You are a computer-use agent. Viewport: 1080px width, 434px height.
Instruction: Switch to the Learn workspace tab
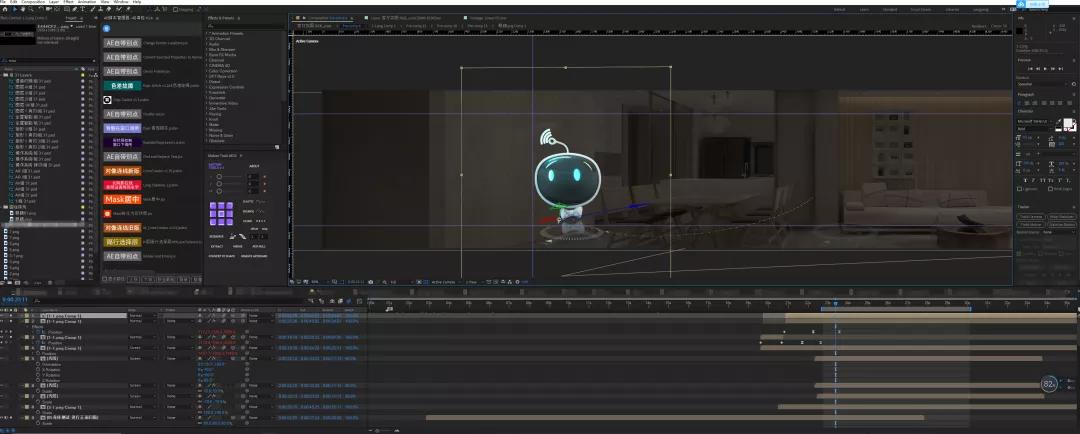coord(864,10)
